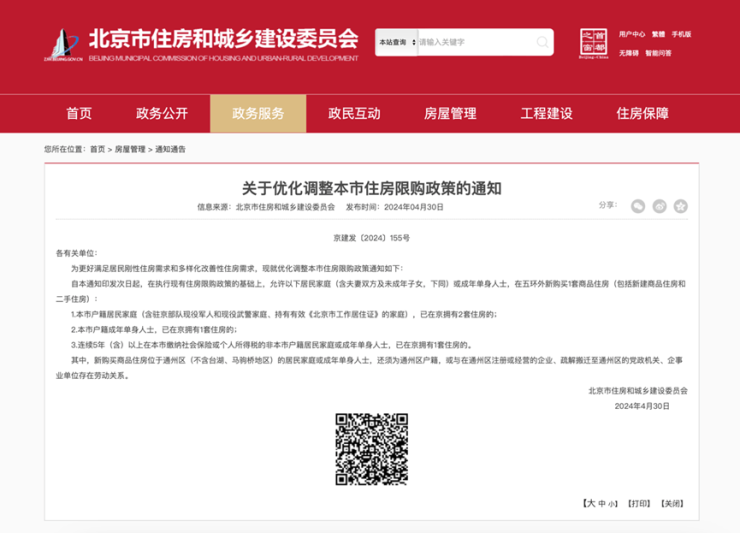Click the 首都之窗 seal logo
Image resolution: width=740 pixels, height=533 pixels.
click(x=594, y=43)
